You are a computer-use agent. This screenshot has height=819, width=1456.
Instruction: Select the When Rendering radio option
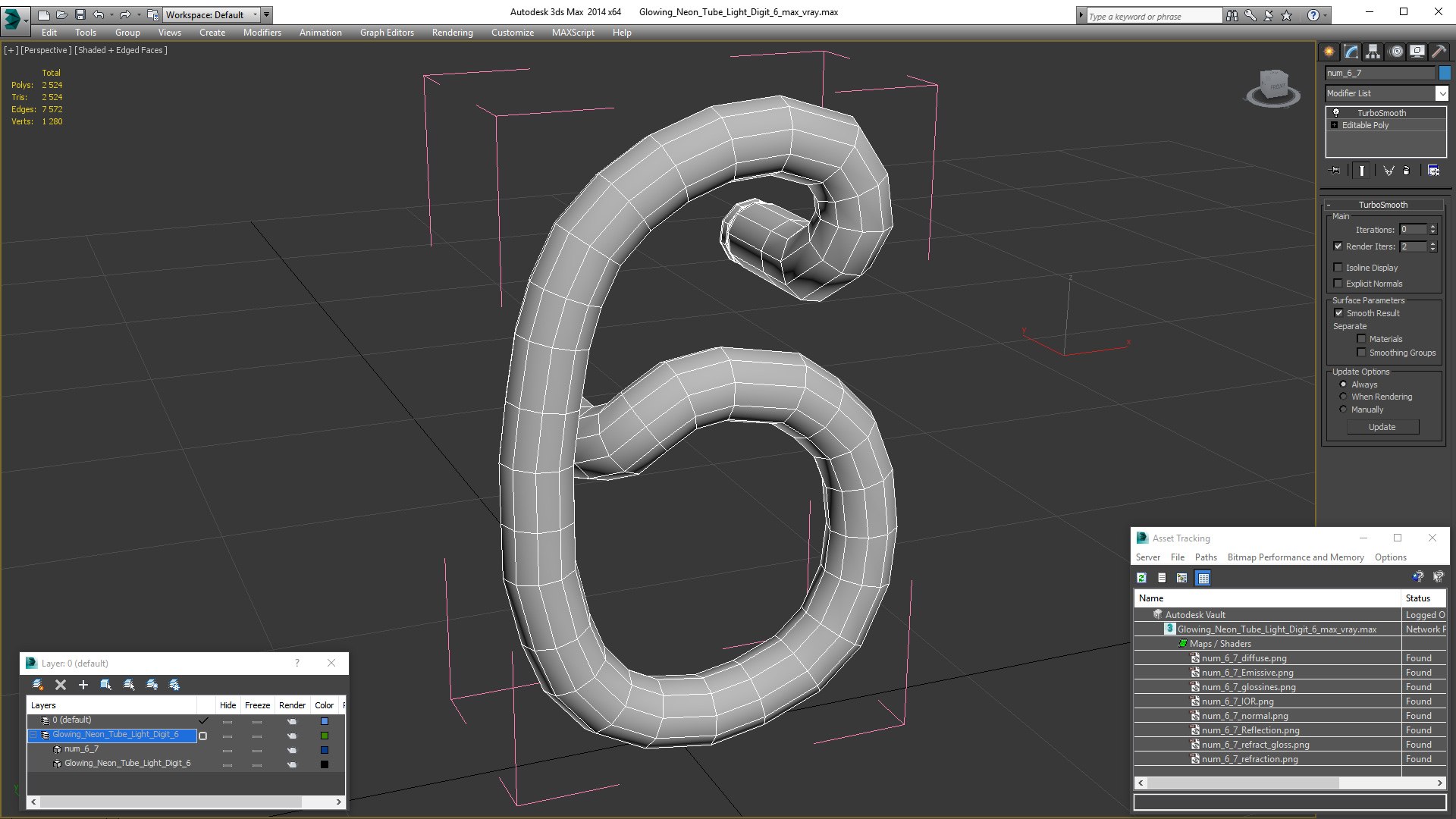(x=1343, y=397)
